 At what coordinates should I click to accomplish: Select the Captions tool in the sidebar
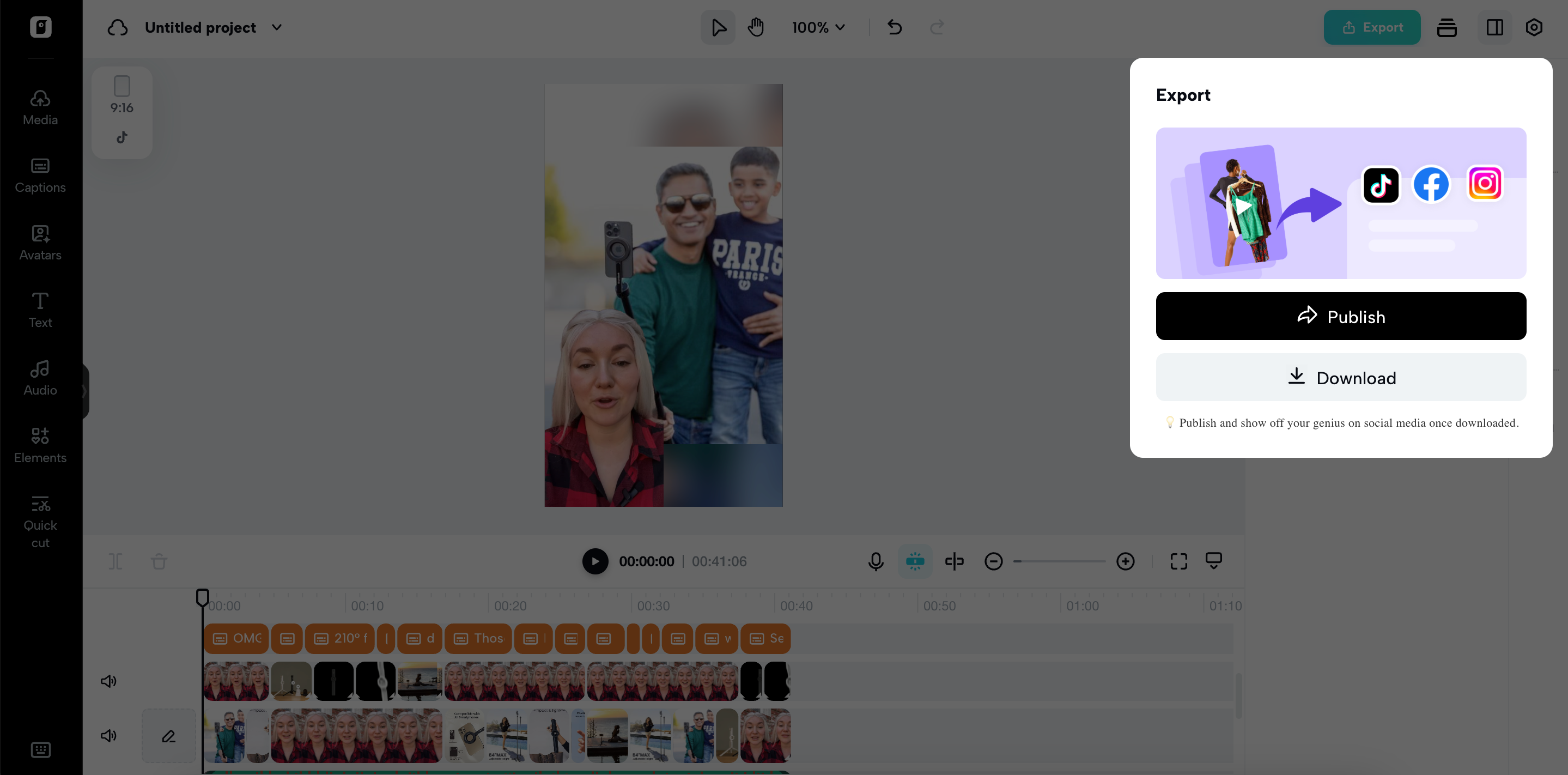40,175
